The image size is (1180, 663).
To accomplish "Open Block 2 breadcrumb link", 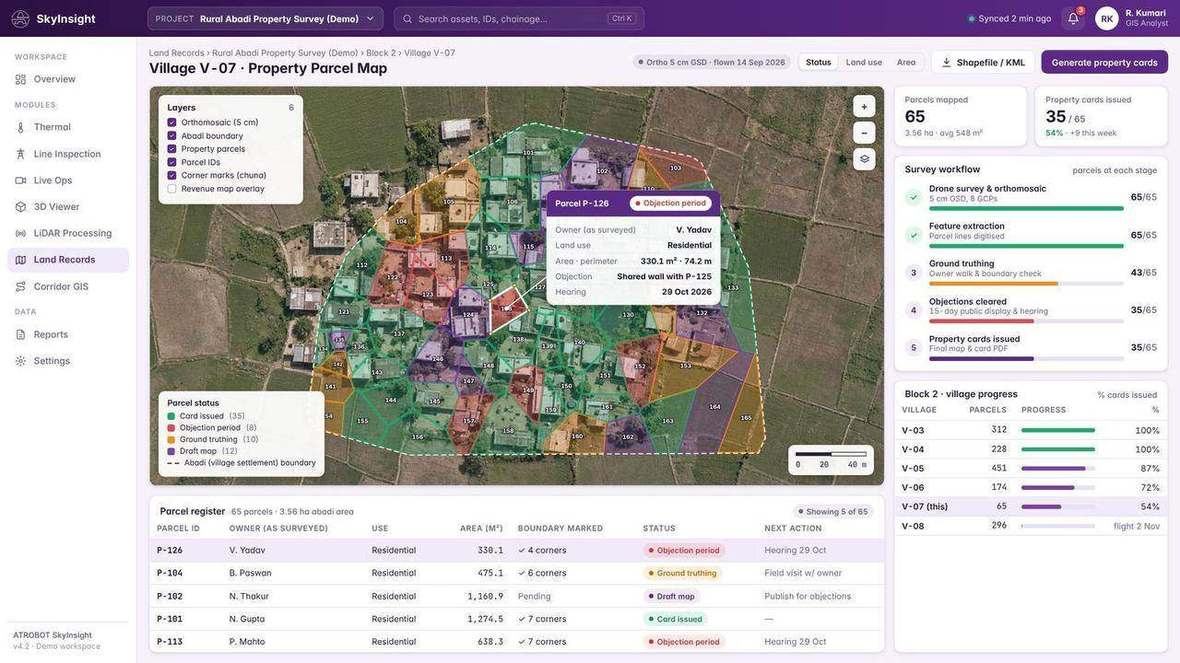I will coord(381,53).
